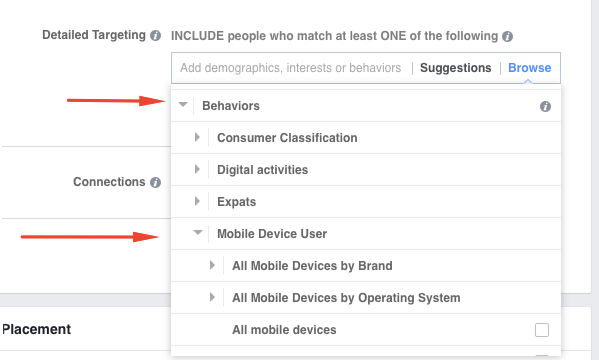Expand All Mobile Devices by Brand arrow

[x=212, y=265]
